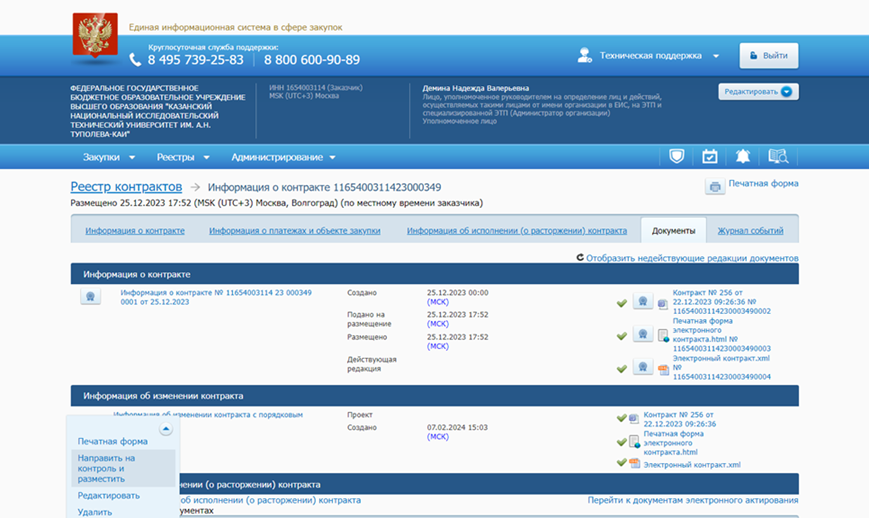Collapse the context menu with up arrow

[x=165, y=429]
